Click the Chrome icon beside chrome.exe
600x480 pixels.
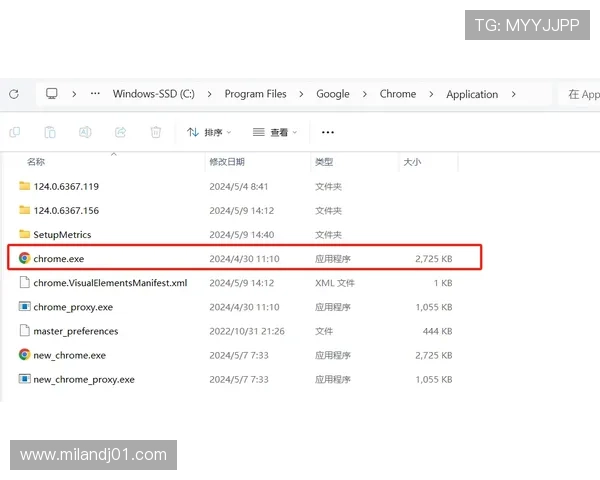click(x=24, y=258)
